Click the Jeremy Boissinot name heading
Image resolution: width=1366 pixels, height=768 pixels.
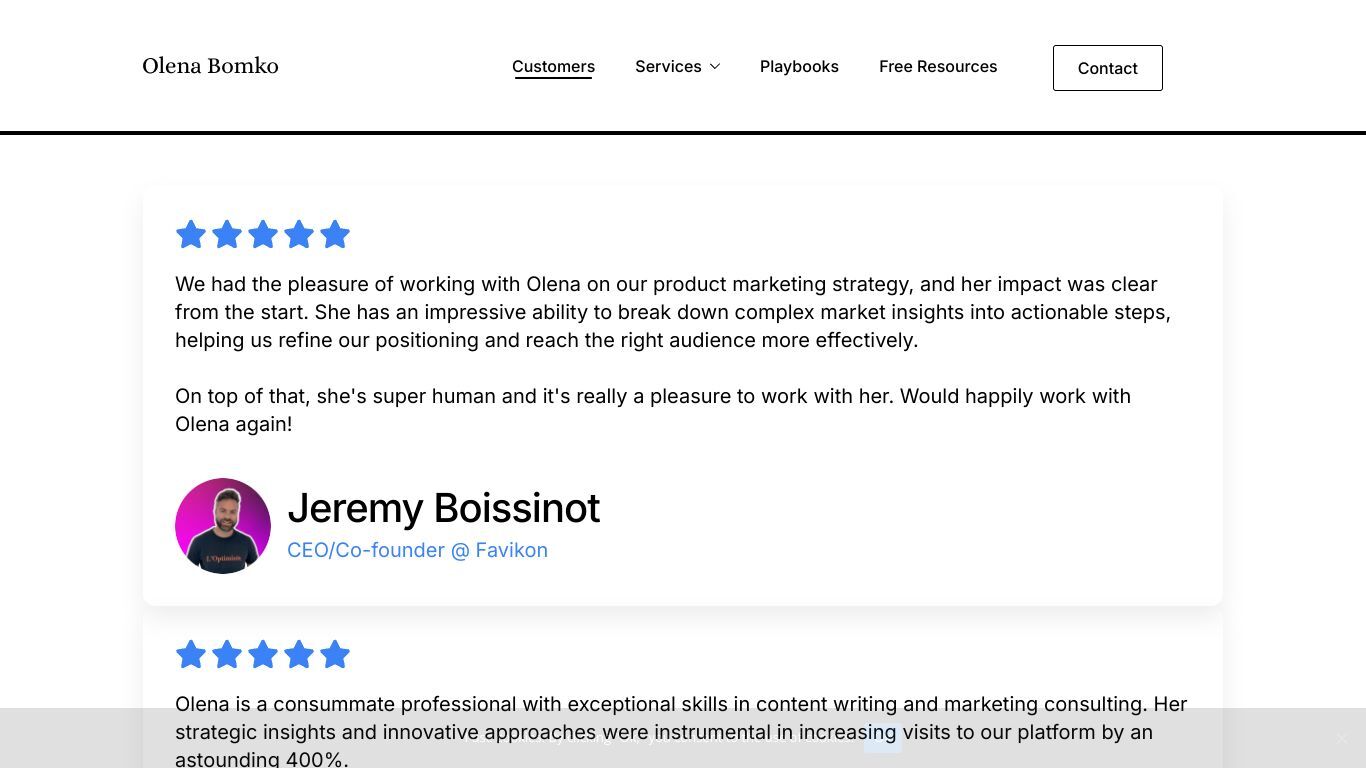443,508
